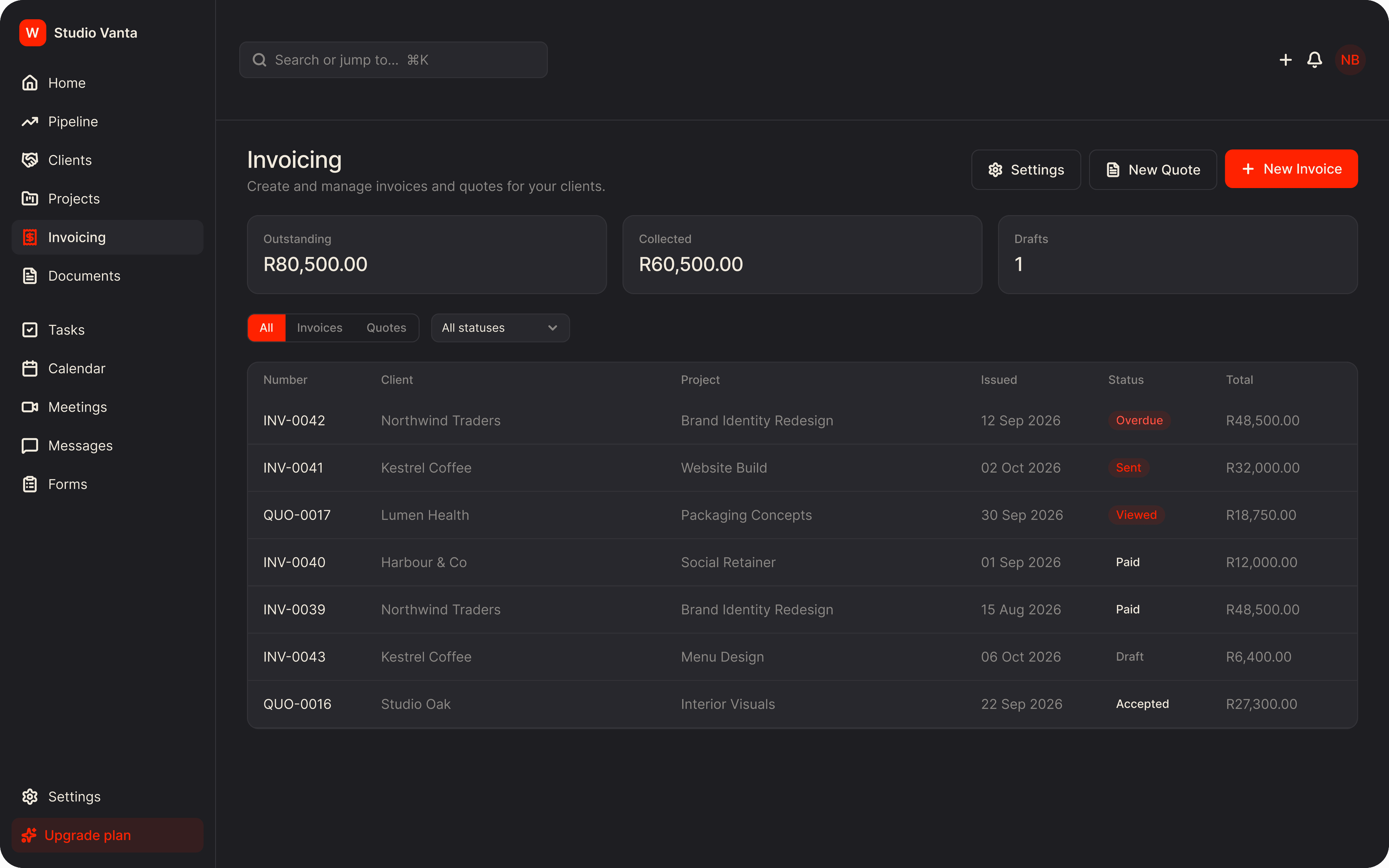Open notifications bell icon
This screenshot has height=868, width=1389.
point(1314,60)
